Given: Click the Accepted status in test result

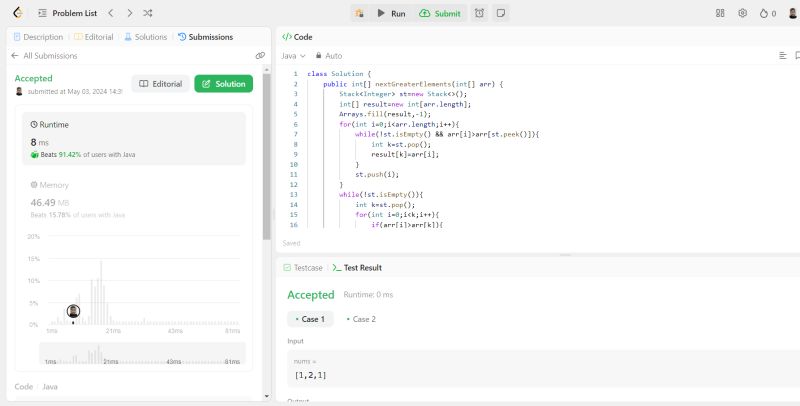Looking at the screenshot, I should tap(311, 295).
